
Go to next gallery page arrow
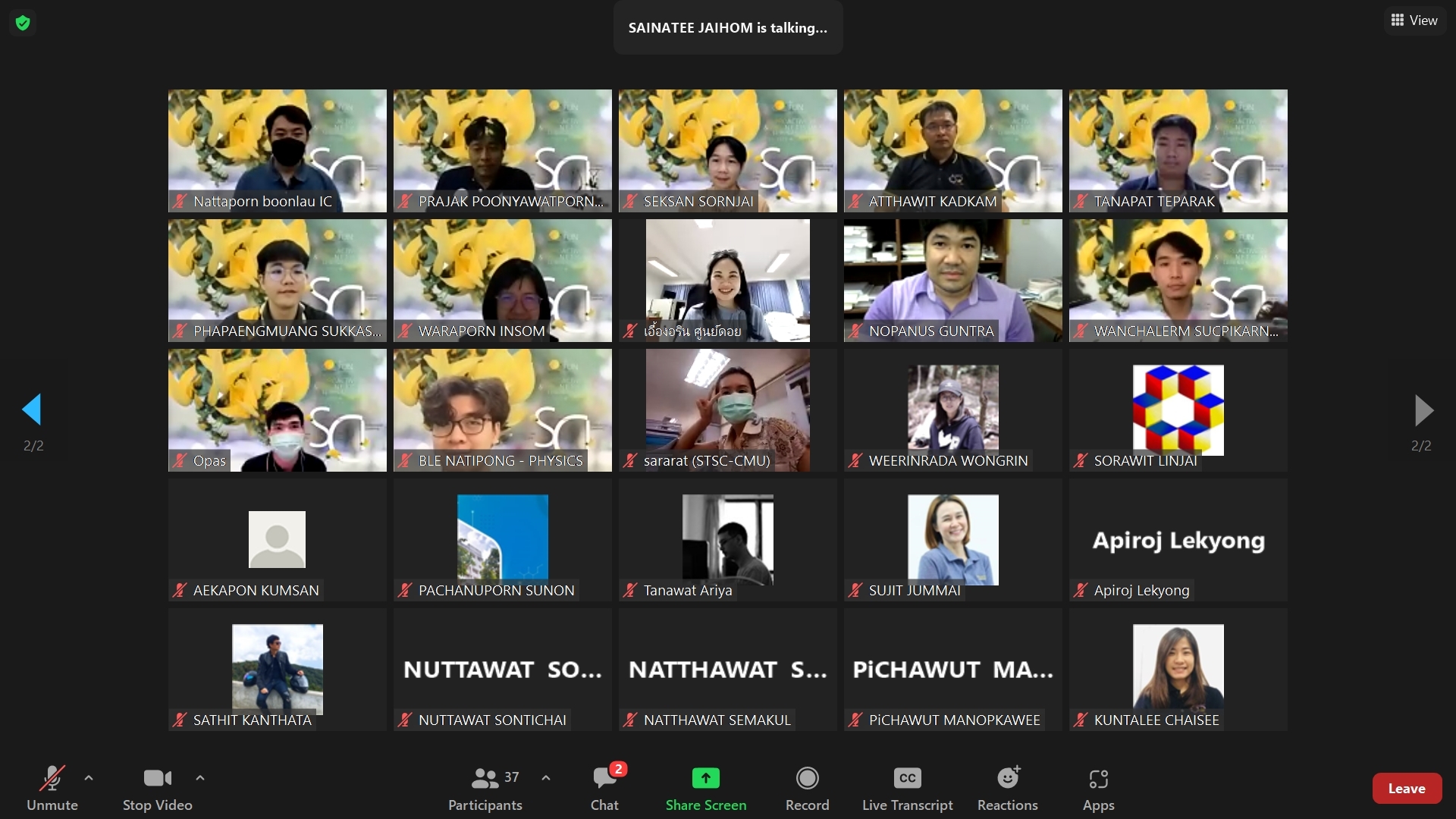[x=1423, y=410]
